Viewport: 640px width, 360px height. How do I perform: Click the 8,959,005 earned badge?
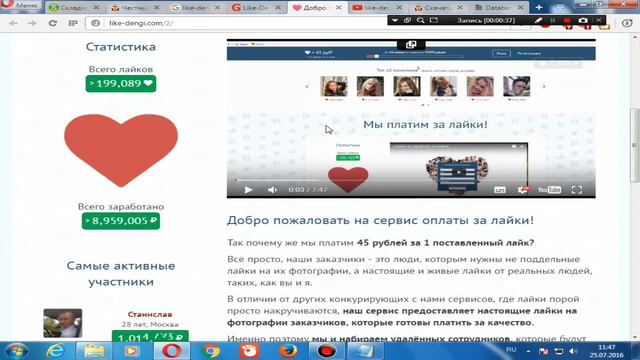(x=121, y=221)
